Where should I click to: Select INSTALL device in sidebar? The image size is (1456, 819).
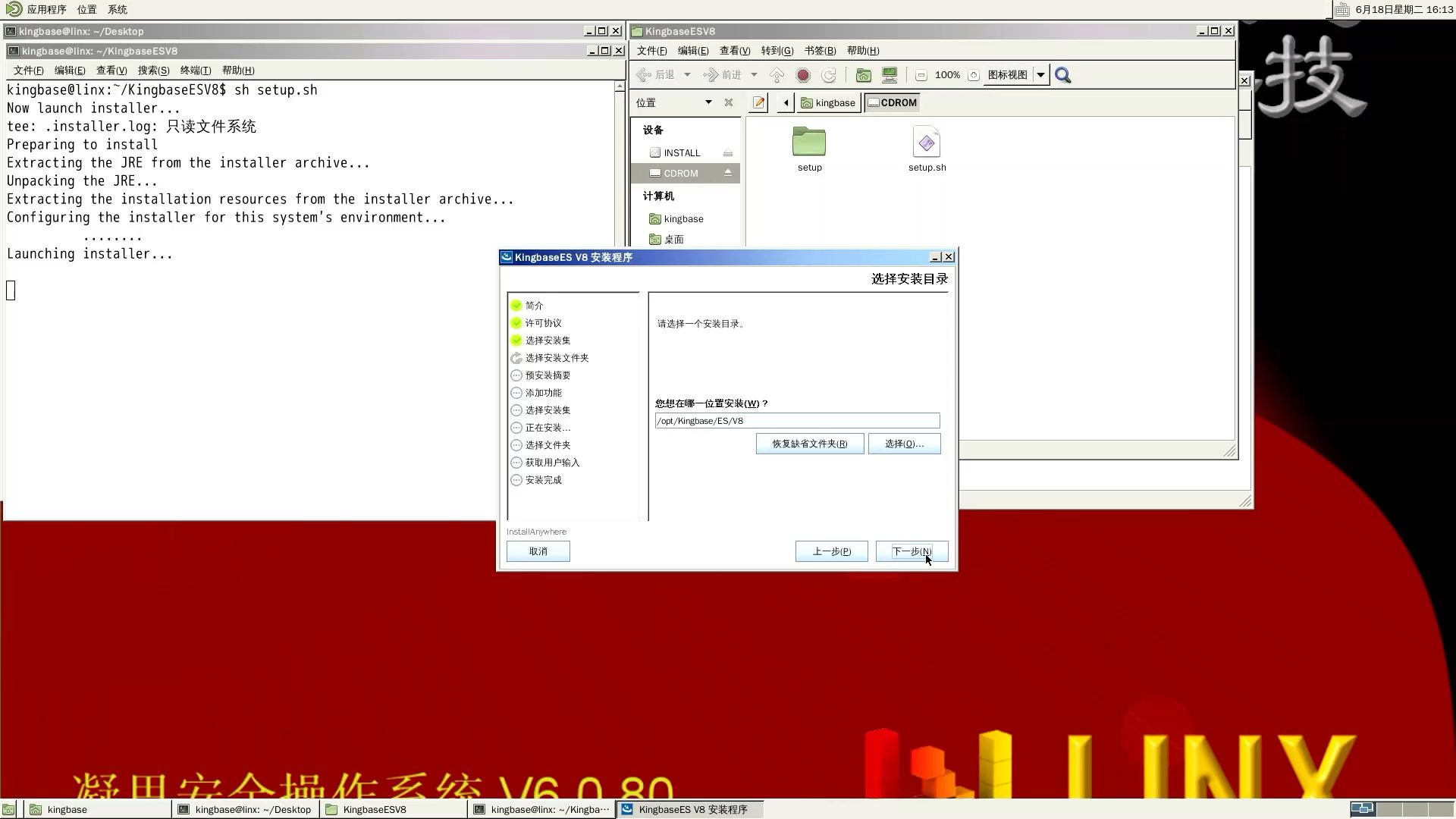682,152
